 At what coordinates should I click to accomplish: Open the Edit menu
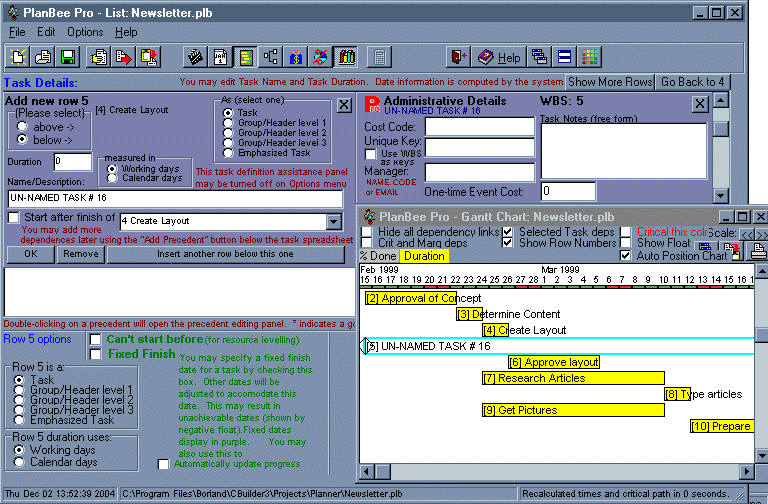(46, 32)
